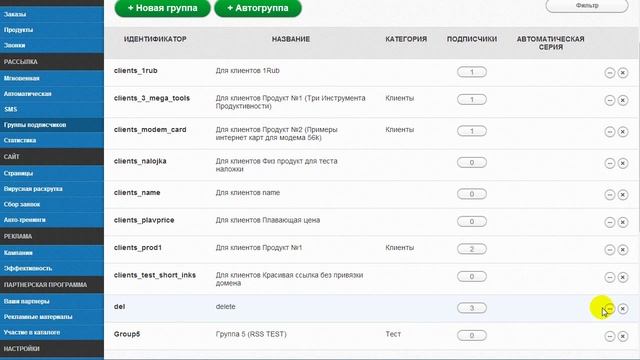This screenshot has width=640, height=360.
Task: Remove Group5 using the X icon
Action: [623, 336]
